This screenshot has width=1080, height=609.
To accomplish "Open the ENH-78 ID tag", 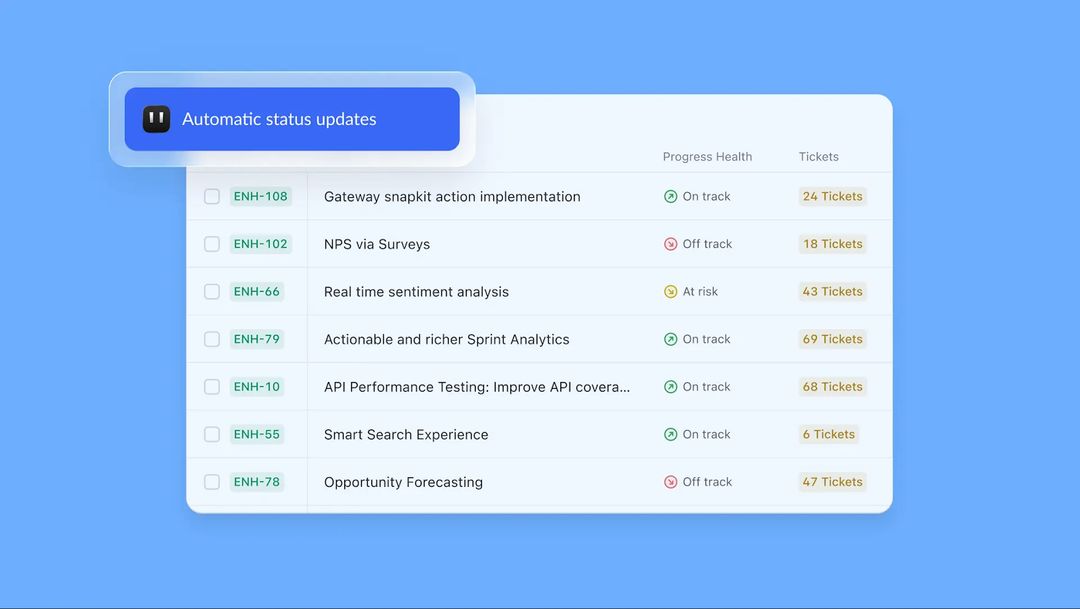I will [257, 482].
